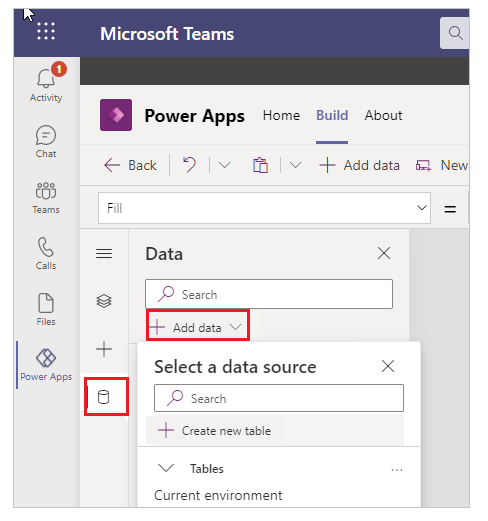Open Calls in the Teams sidebar
This screenshot has height=521, width=488.
click(46, 254)
